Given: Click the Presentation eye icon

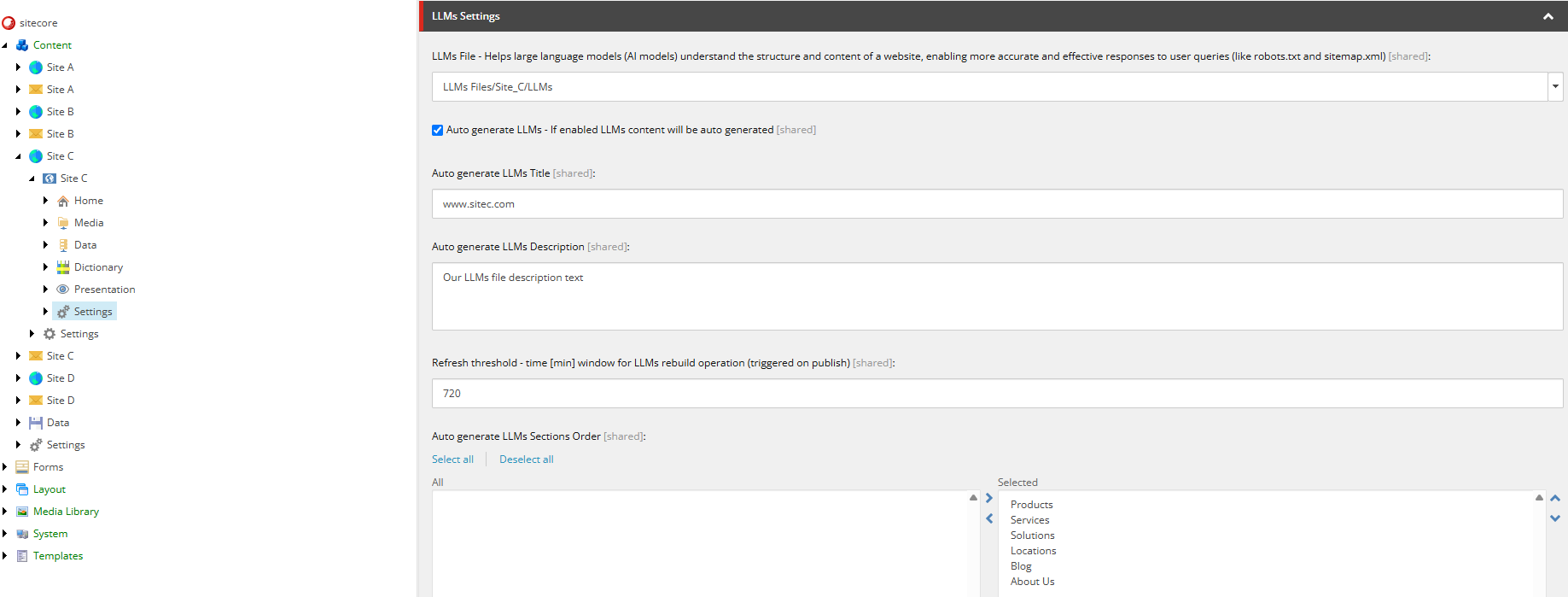Looking at the screenshot, I should click(x=63, y=290).
